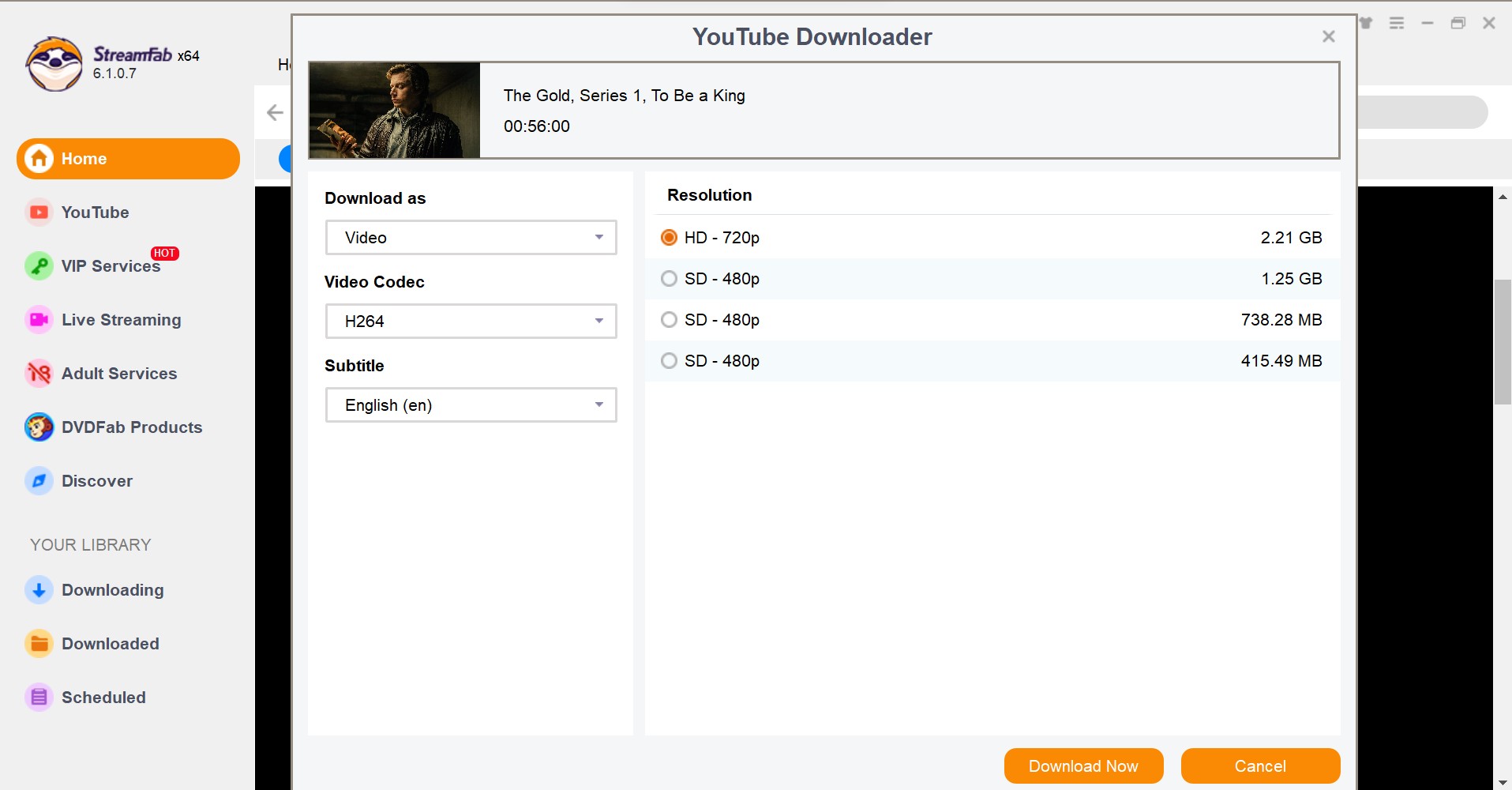Click the Scheduled list icon
Screen dimensions: 1512x790
(x=39, y=698)
